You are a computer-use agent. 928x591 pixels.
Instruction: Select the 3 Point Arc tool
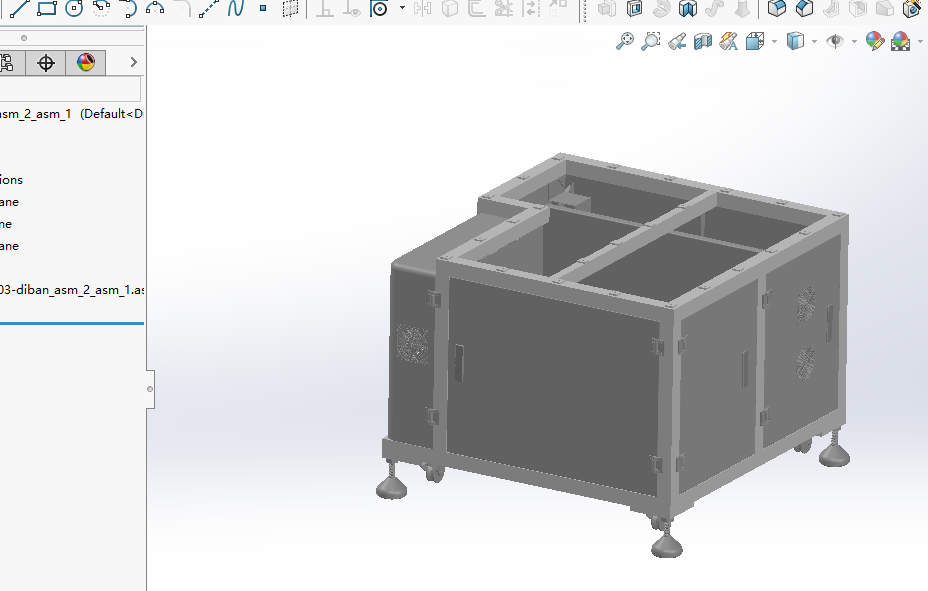155,8
